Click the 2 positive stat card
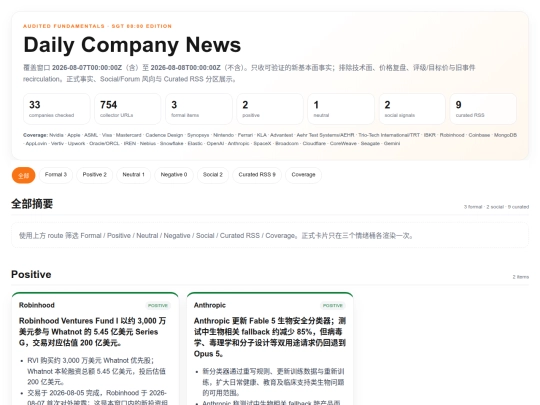The width and height of the screenshot is (540, 405). (270, 109)
